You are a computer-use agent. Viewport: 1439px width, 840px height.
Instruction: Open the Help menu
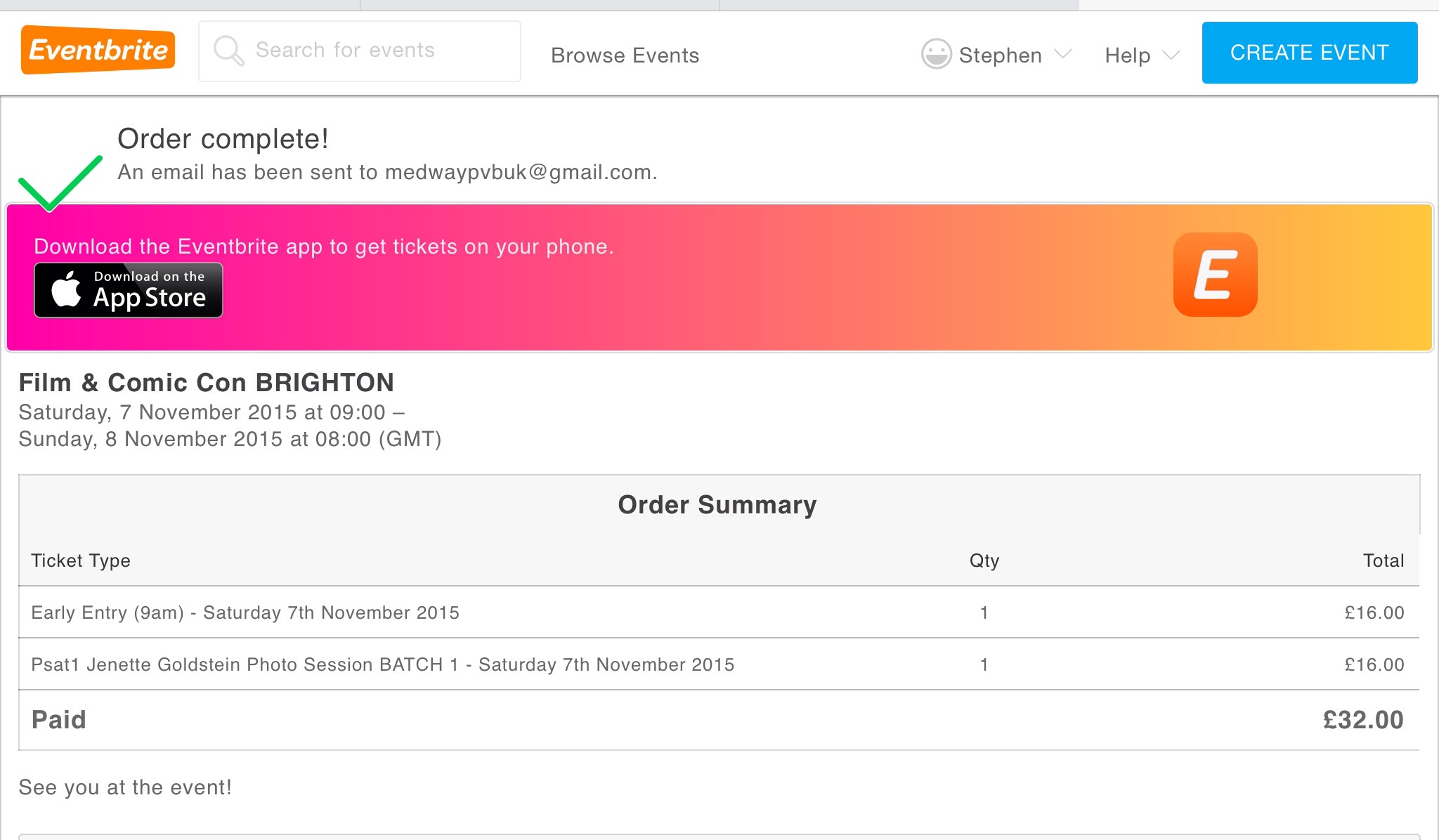(1142, 55)
